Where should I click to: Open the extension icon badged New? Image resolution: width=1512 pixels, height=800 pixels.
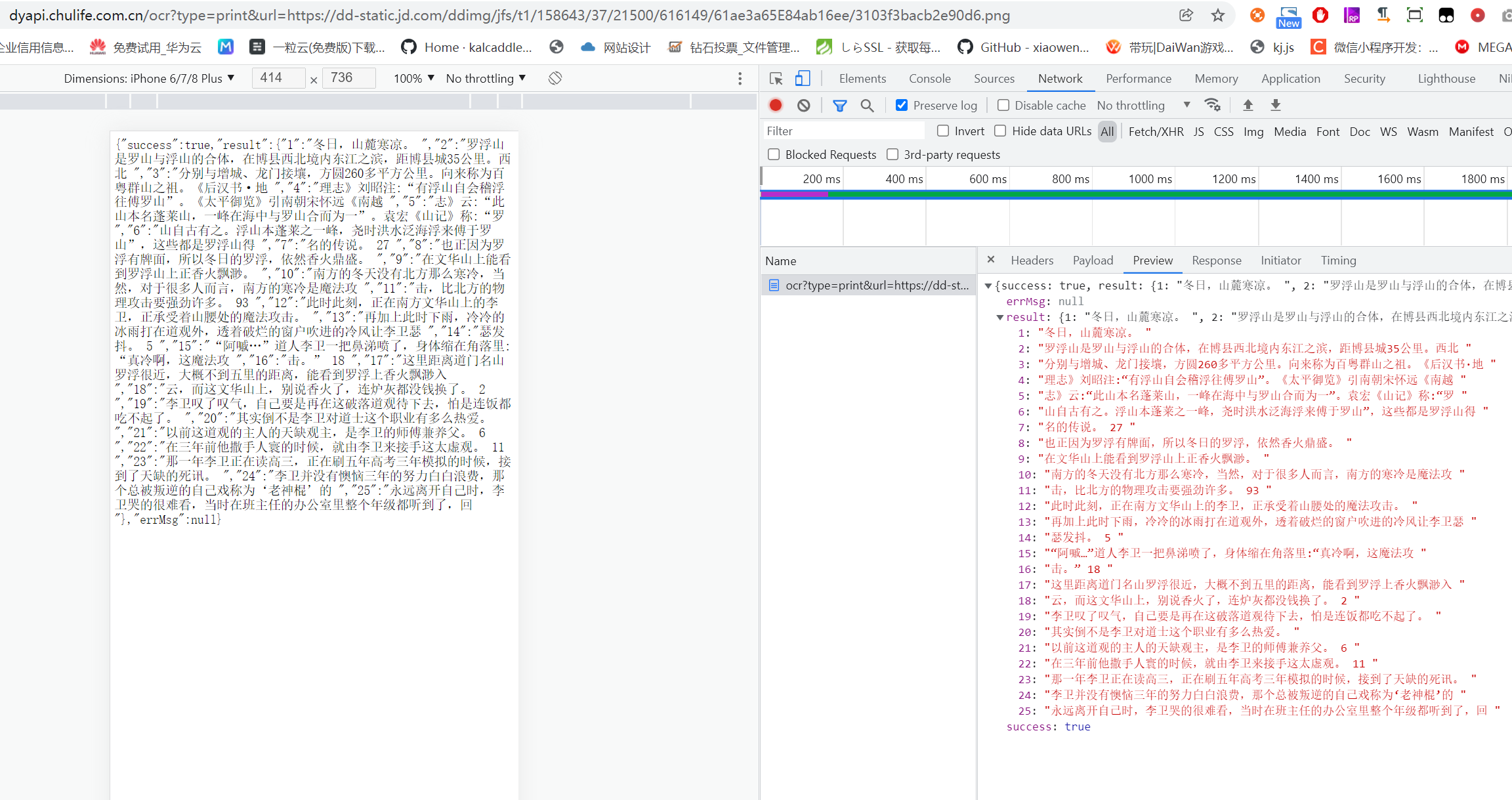click(x=1289, y=16)
